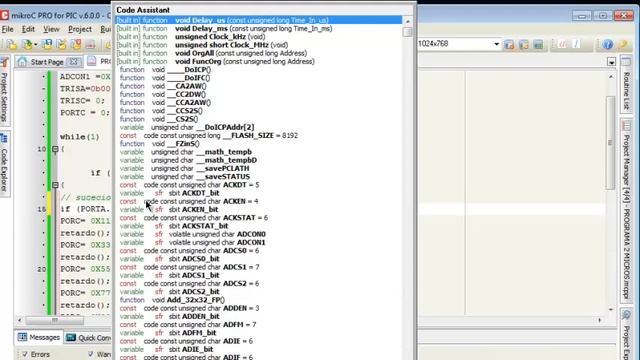Image resolution: width=640 pixels, height=360 pixels.
Task: Close the Start Page tab
Action: point(73,62)
